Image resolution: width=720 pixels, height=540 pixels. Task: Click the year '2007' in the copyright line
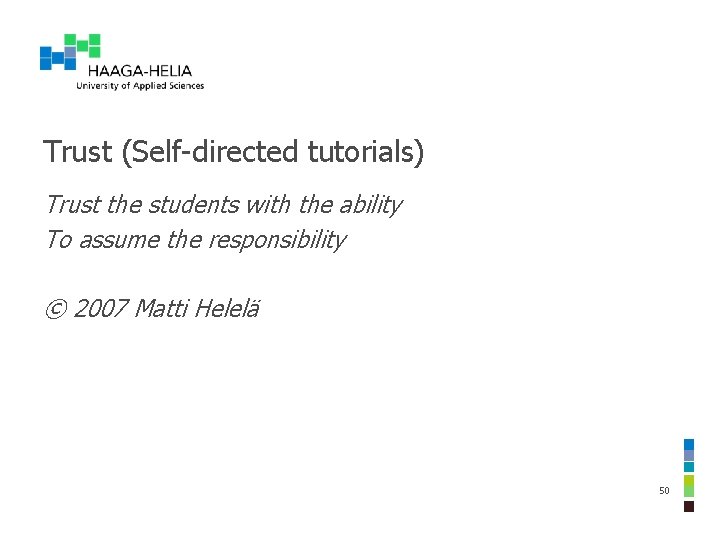click(100, 308)
